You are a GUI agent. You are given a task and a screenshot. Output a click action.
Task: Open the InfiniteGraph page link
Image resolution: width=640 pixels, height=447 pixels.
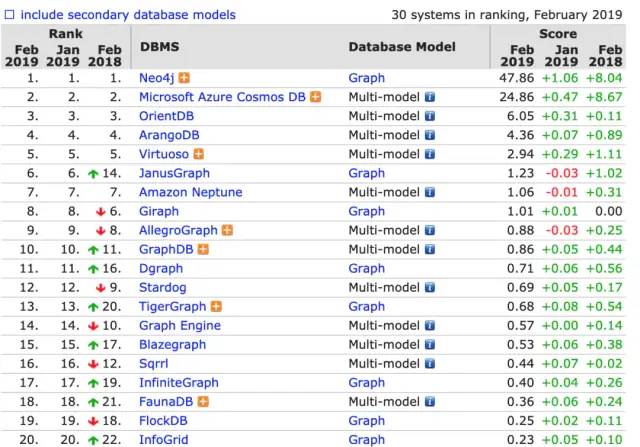[178, 382]
